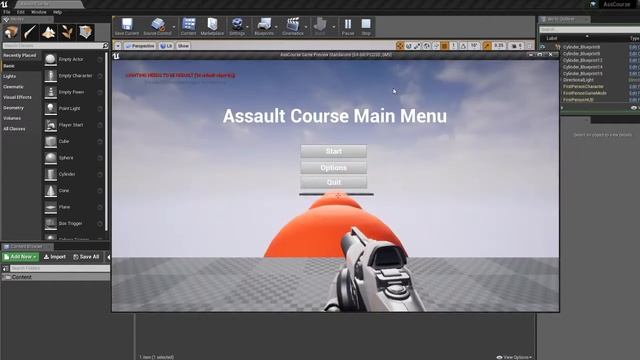
Task: Click the Point Light bulb icon
Action: coord(51,108)
